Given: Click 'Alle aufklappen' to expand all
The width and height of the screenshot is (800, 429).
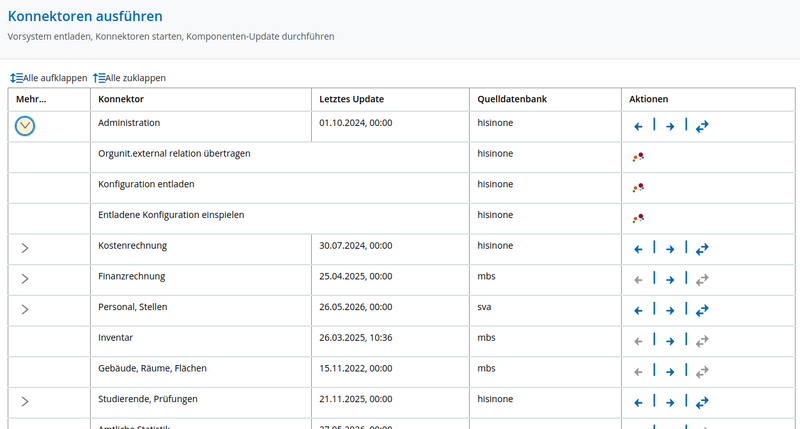Looking at the screenshot, I should coord(48,78).
